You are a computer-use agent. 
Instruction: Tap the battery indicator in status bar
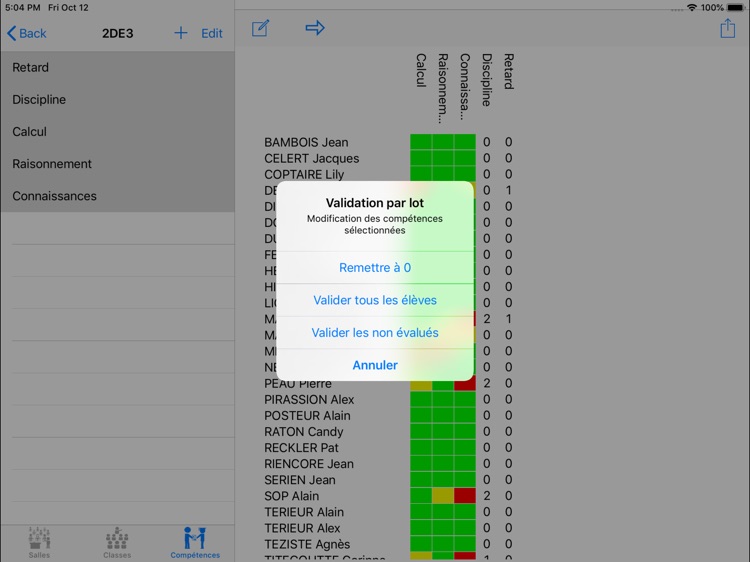[736, 8]
